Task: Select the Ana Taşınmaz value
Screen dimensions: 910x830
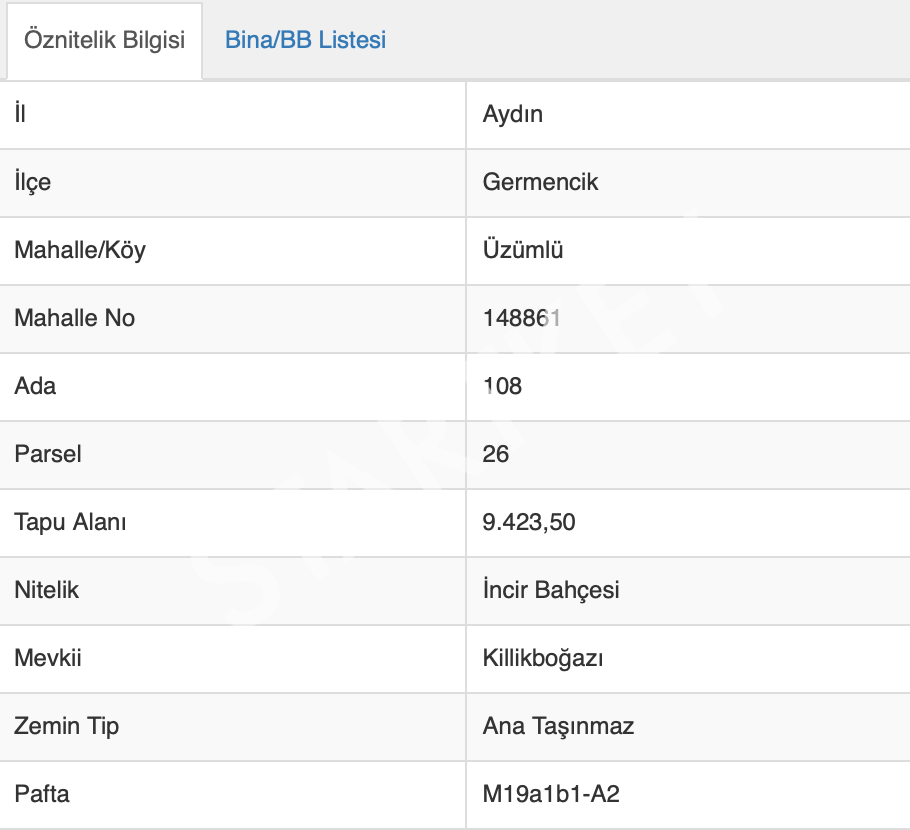Action: [x=558, y=726]
